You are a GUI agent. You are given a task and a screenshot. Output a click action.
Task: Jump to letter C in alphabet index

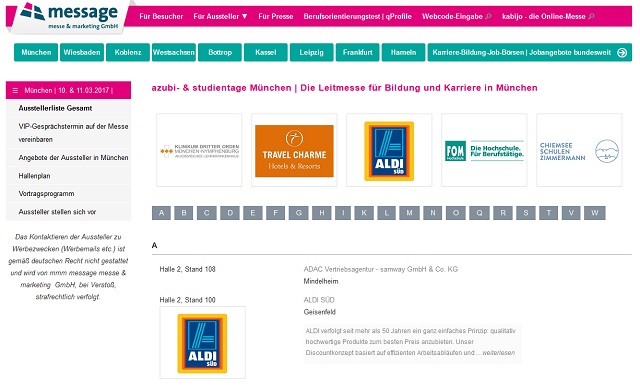pyautogui.click(x=207, y=213)
